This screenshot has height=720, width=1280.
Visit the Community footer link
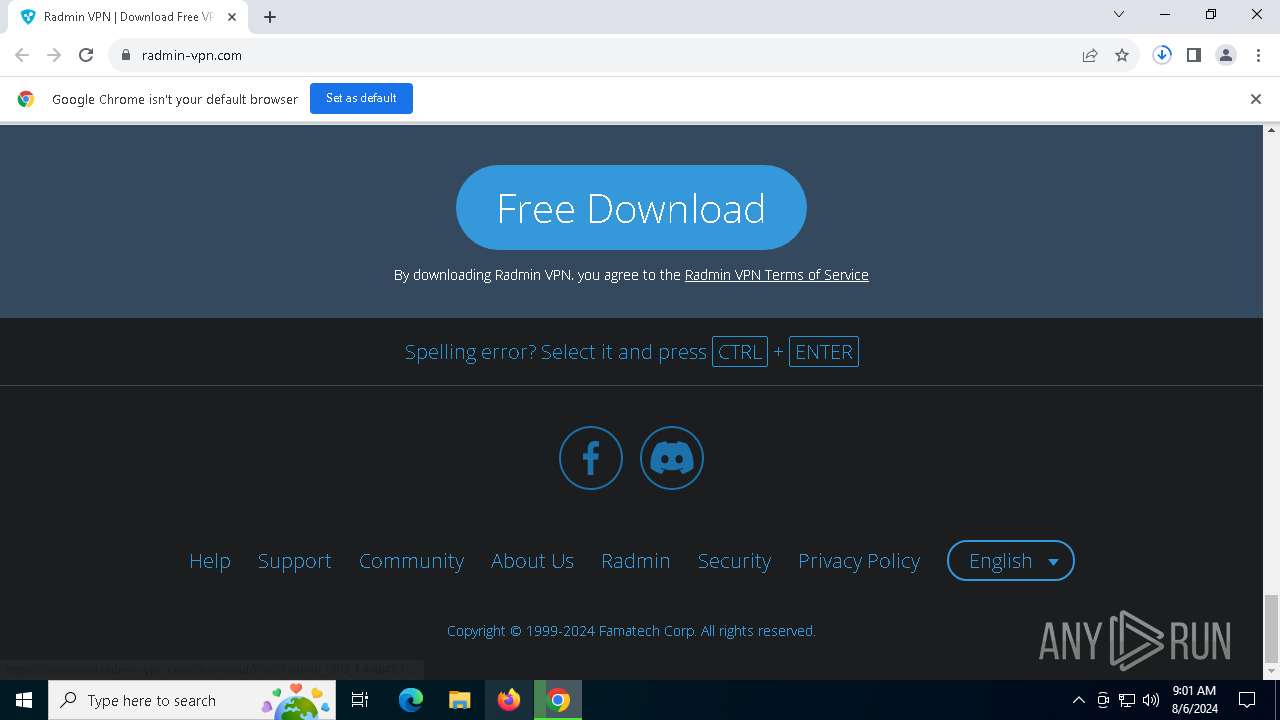411,561
